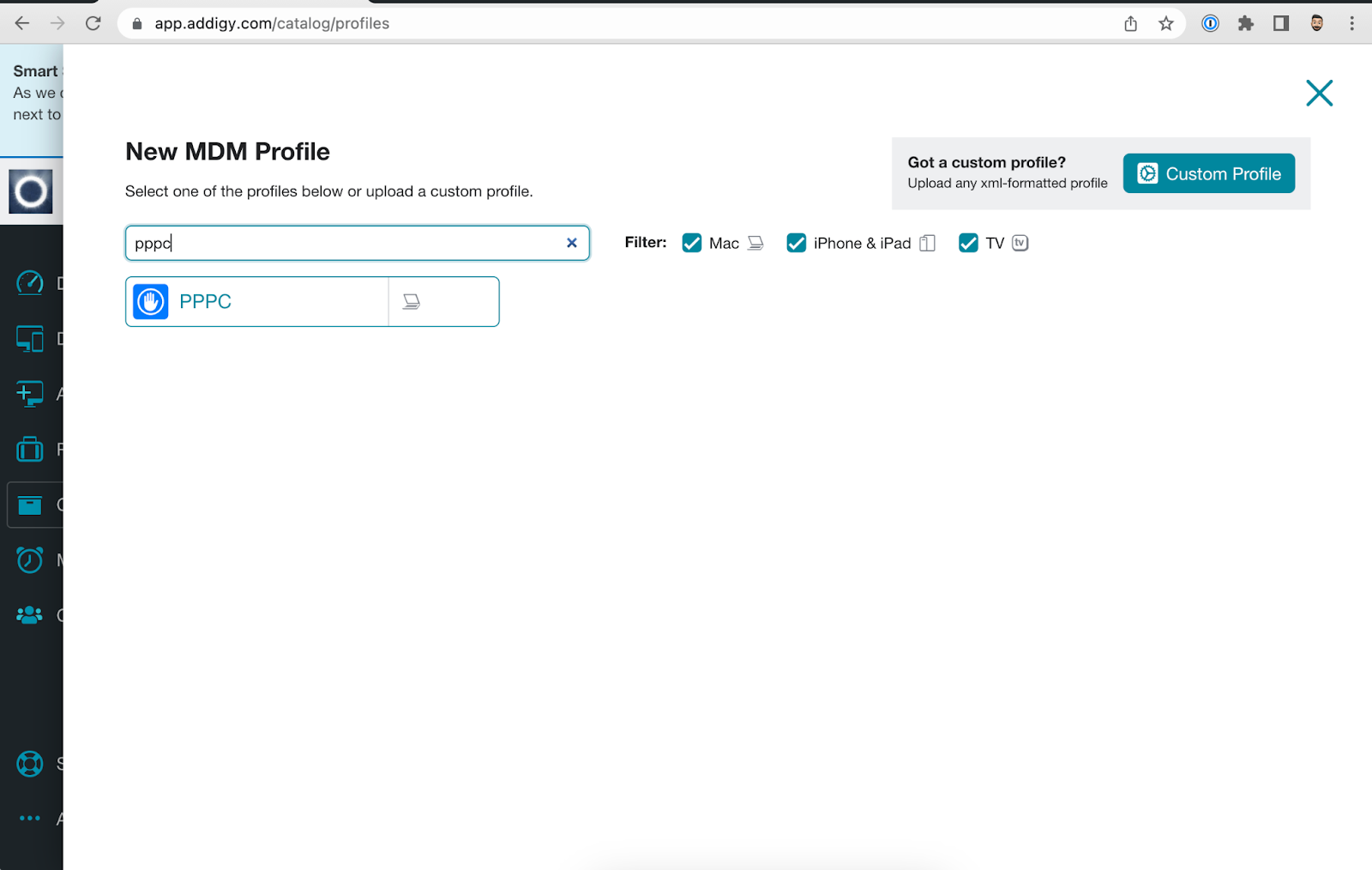
Task: Click the Custom Profile button
Action: [1208, 173]
